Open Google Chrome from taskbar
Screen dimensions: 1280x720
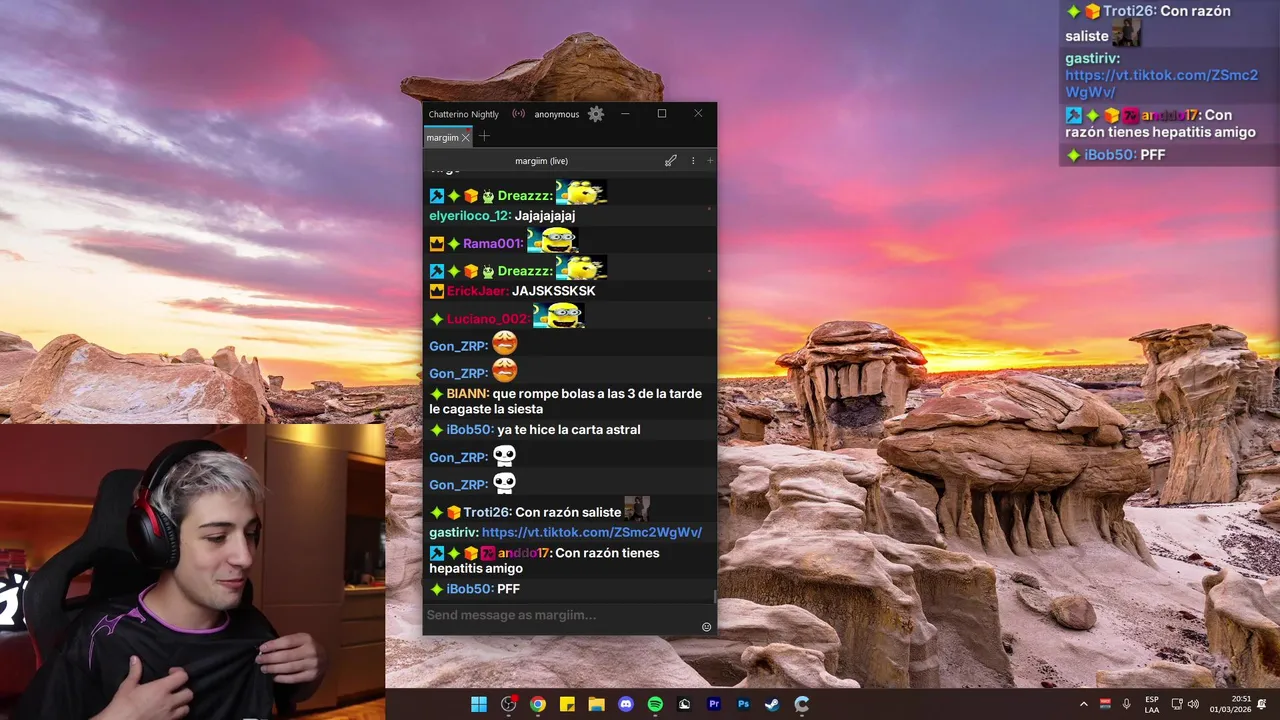pyautogui.click(x=538, y=704)
